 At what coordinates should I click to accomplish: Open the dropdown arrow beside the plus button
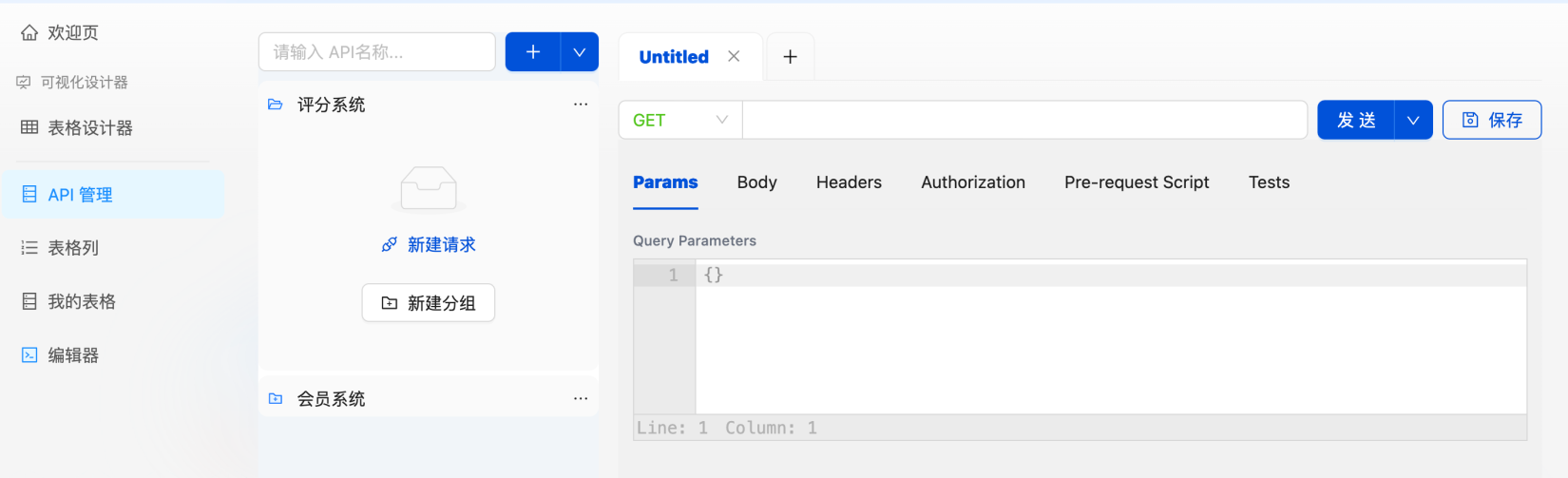[580, 52]
